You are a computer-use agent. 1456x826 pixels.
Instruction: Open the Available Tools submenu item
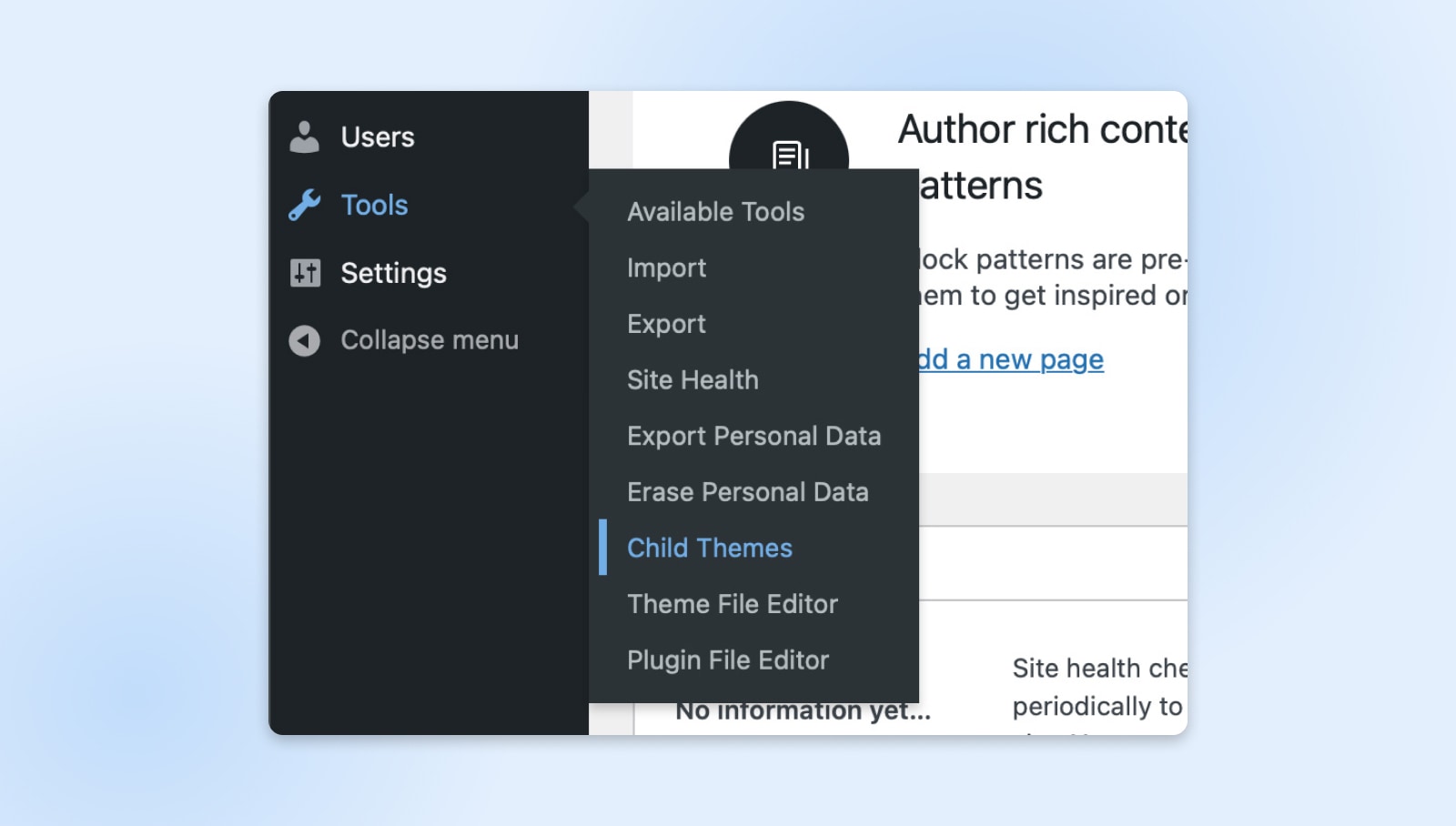click(x=714, y=211)
